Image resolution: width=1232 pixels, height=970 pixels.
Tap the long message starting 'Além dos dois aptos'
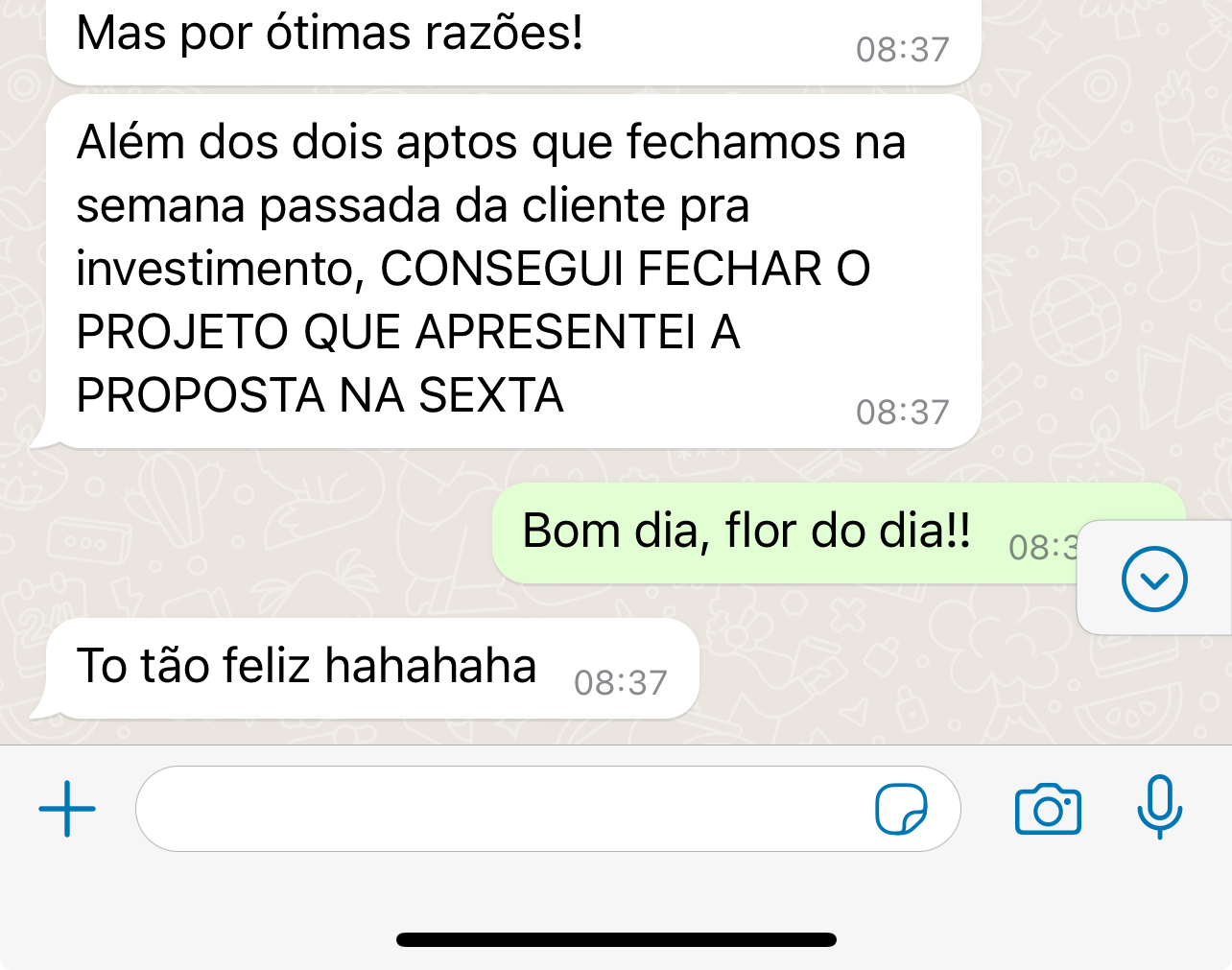[x=513, y=271]
